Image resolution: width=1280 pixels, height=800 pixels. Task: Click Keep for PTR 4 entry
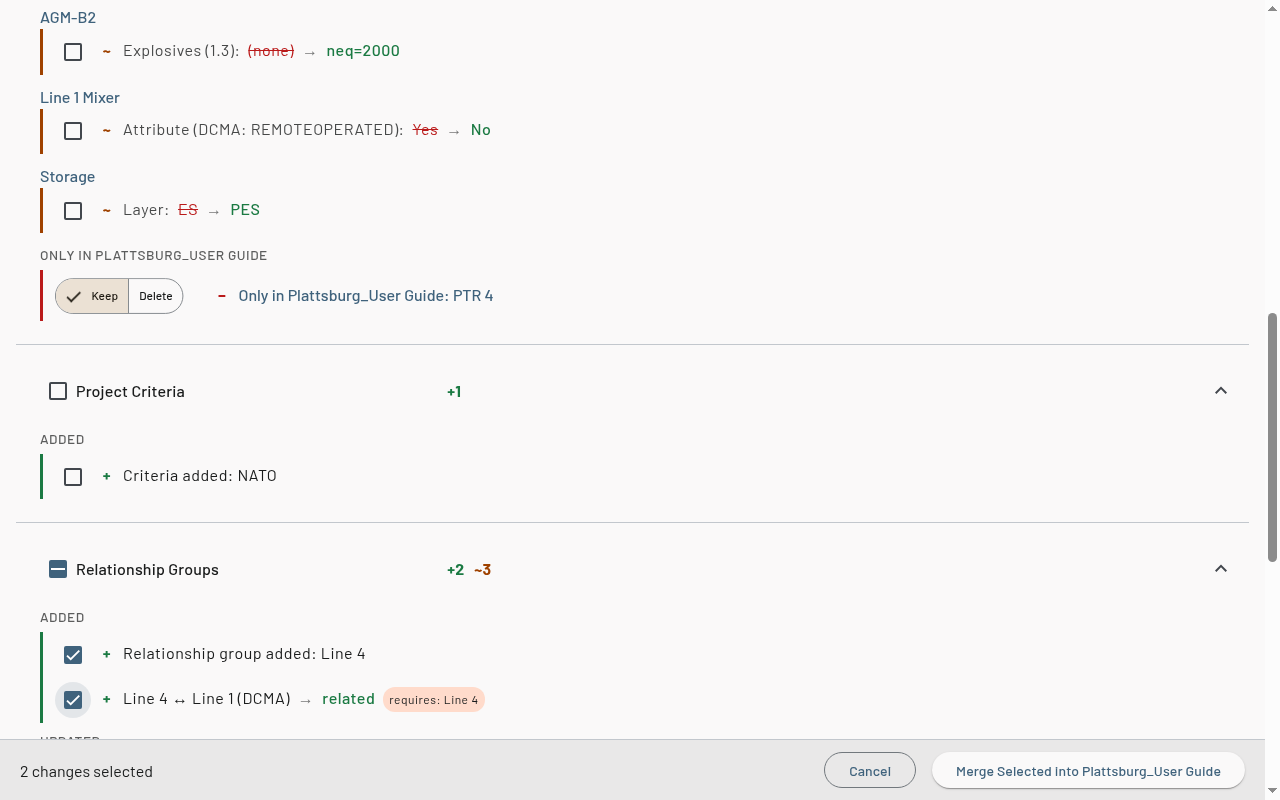(92, 296)
